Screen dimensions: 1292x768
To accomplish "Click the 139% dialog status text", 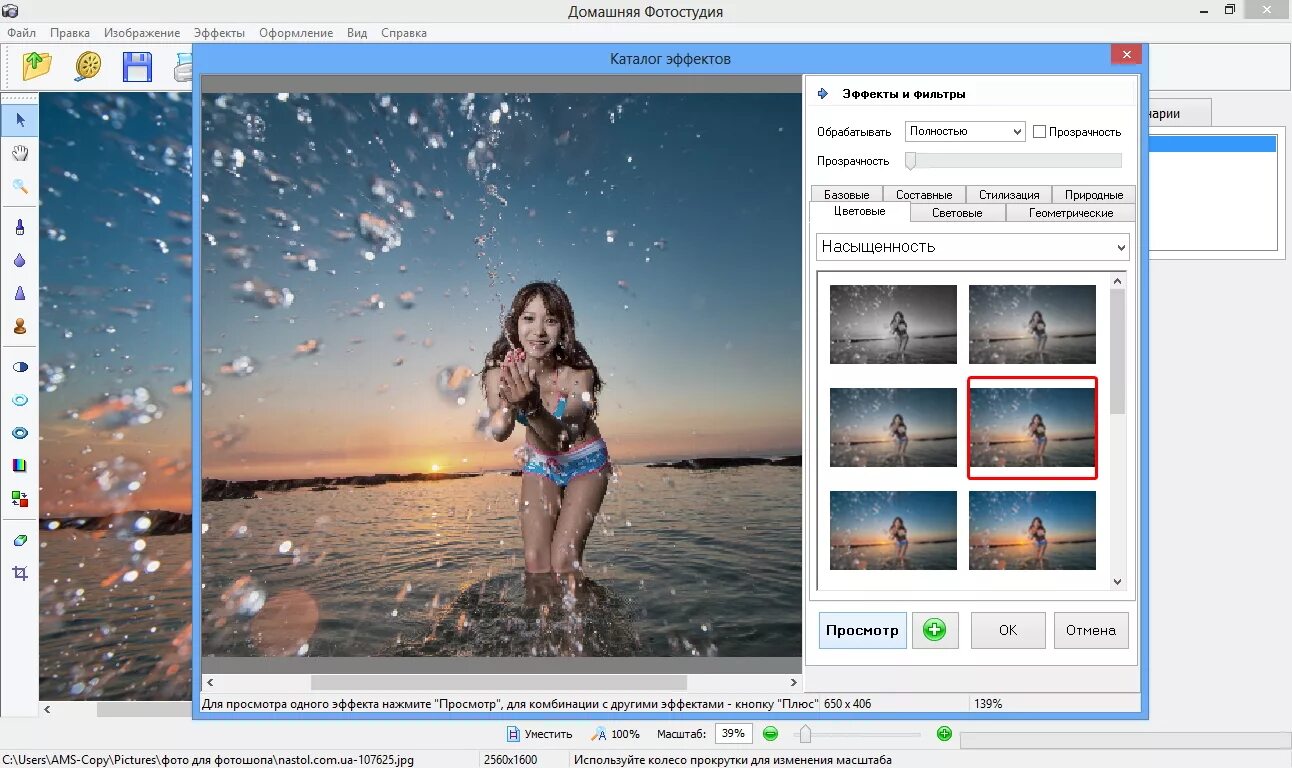I will pyautogui.click(x=988, y=704).
